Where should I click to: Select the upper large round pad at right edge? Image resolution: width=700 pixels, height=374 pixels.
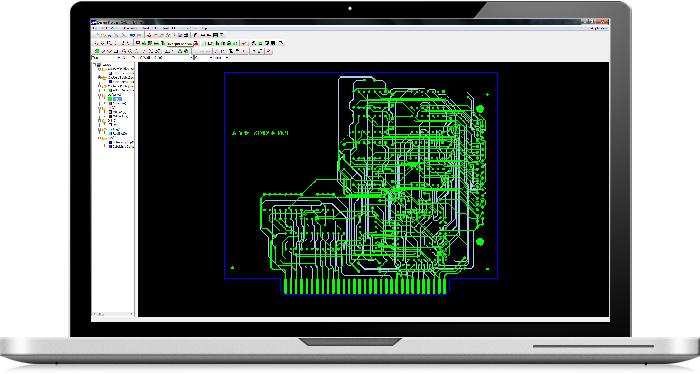pos(480,109)
